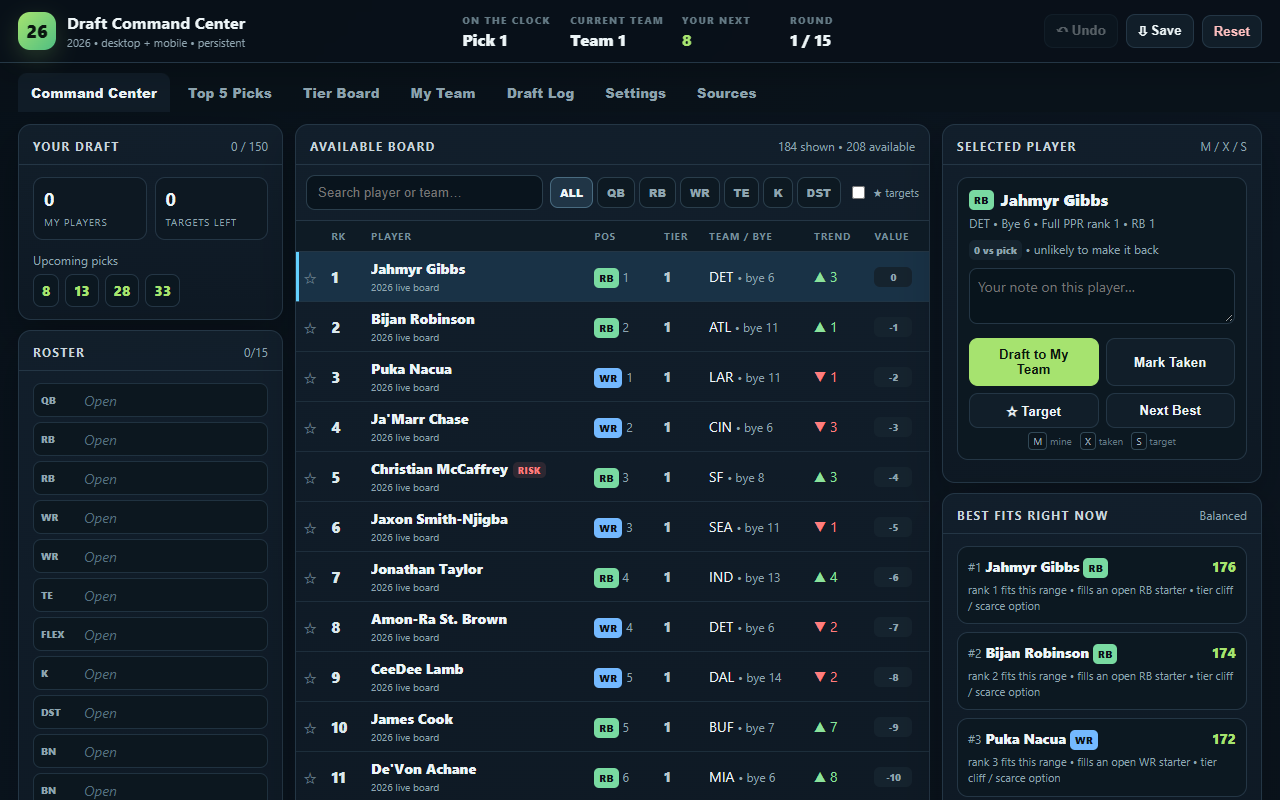Click the open TE roster slot

click(x=150, y=596)
